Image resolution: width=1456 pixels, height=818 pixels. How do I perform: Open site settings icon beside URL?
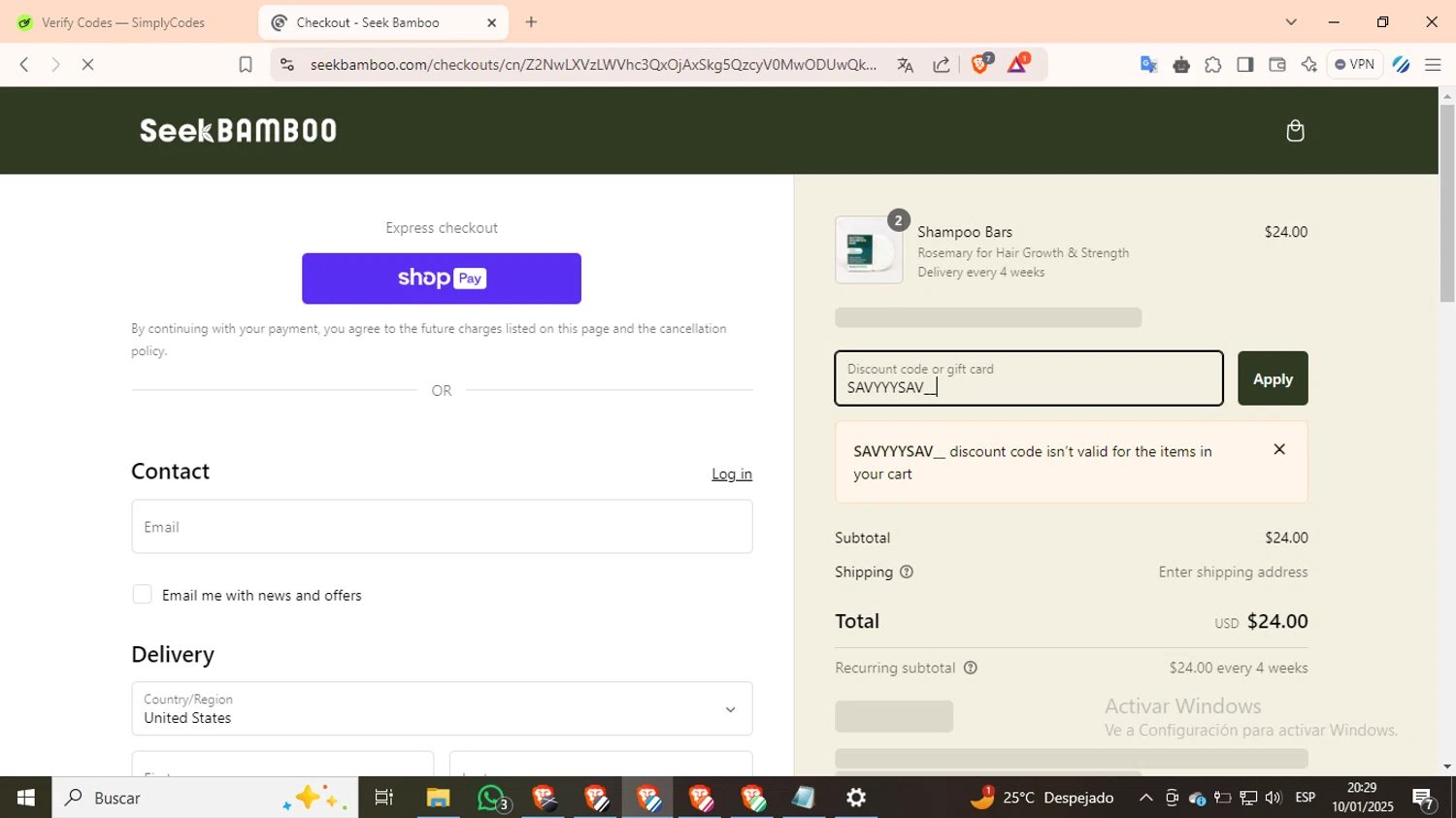(x=286, y=65)
